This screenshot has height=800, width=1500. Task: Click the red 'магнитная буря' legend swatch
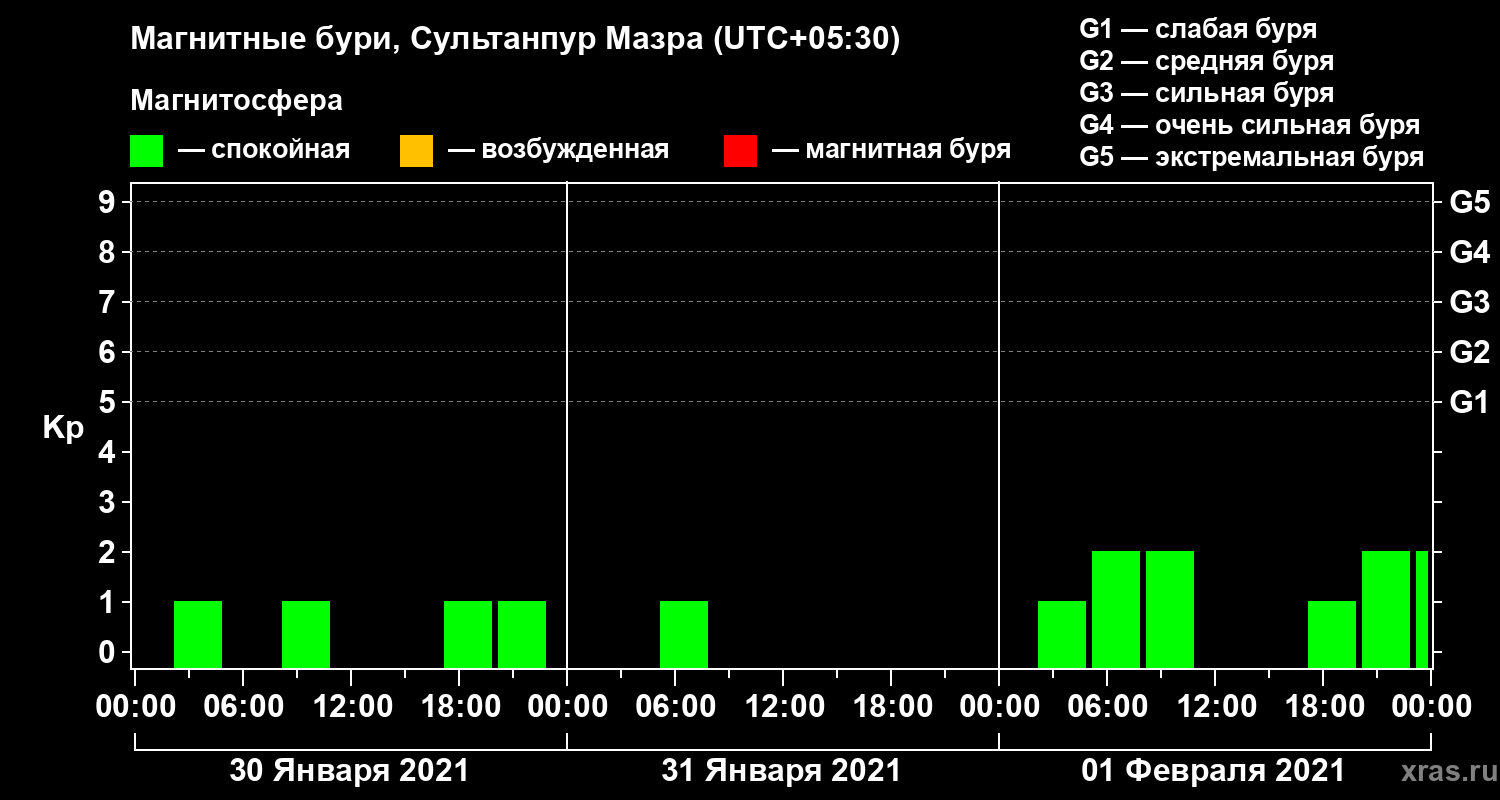(x=740, y=151)
